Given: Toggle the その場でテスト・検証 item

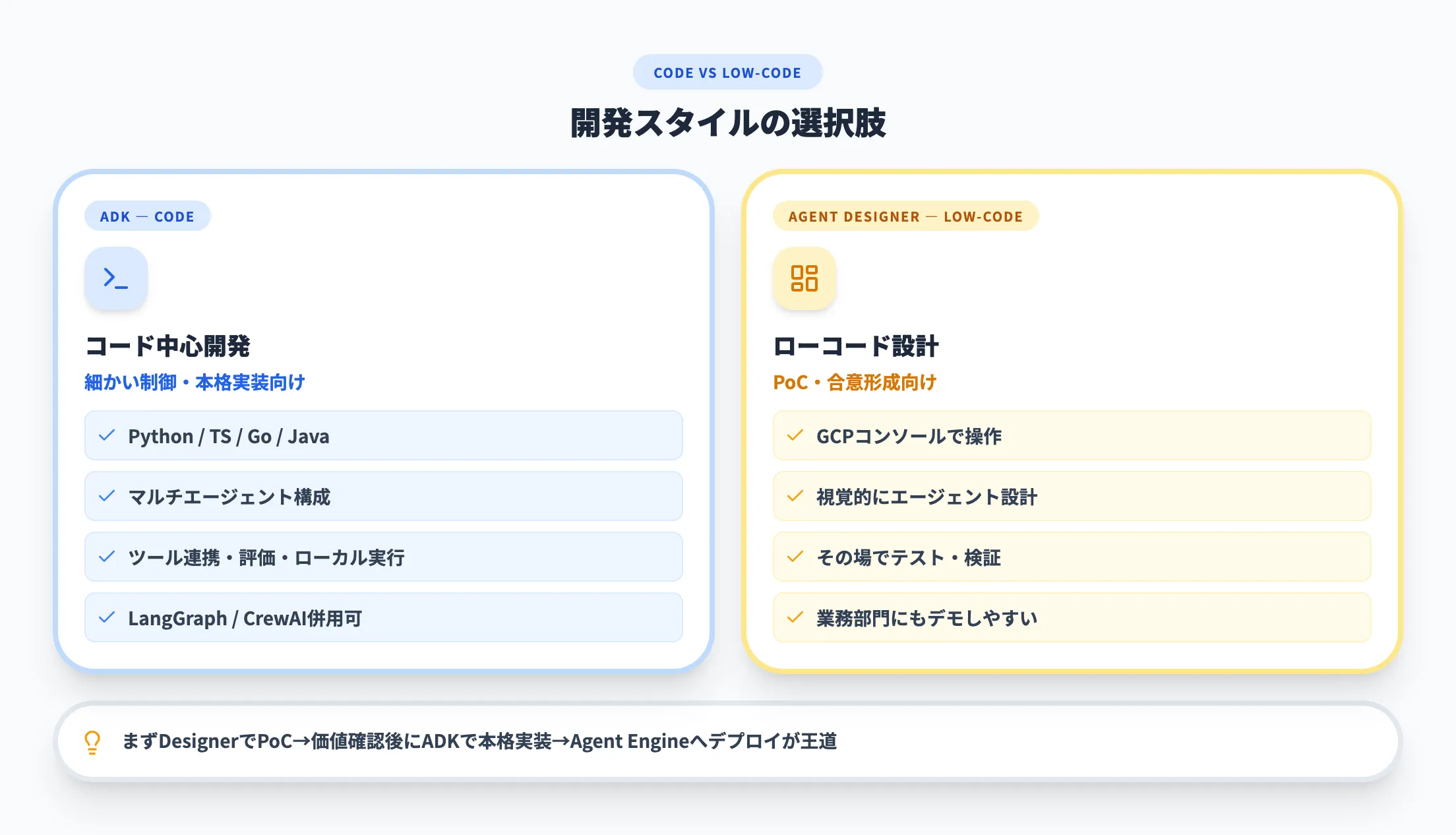Looking at the screenshot, I should [1072, 557].
